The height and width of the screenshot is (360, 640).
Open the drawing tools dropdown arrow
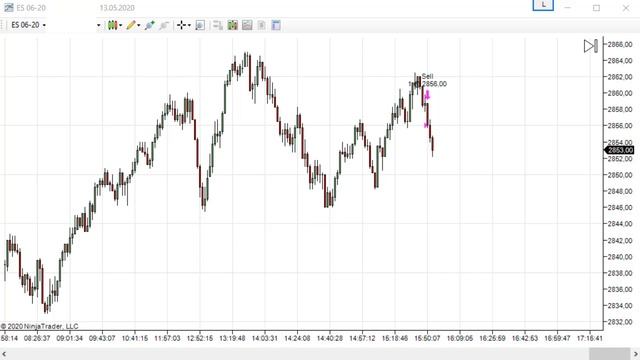(139, 25)
